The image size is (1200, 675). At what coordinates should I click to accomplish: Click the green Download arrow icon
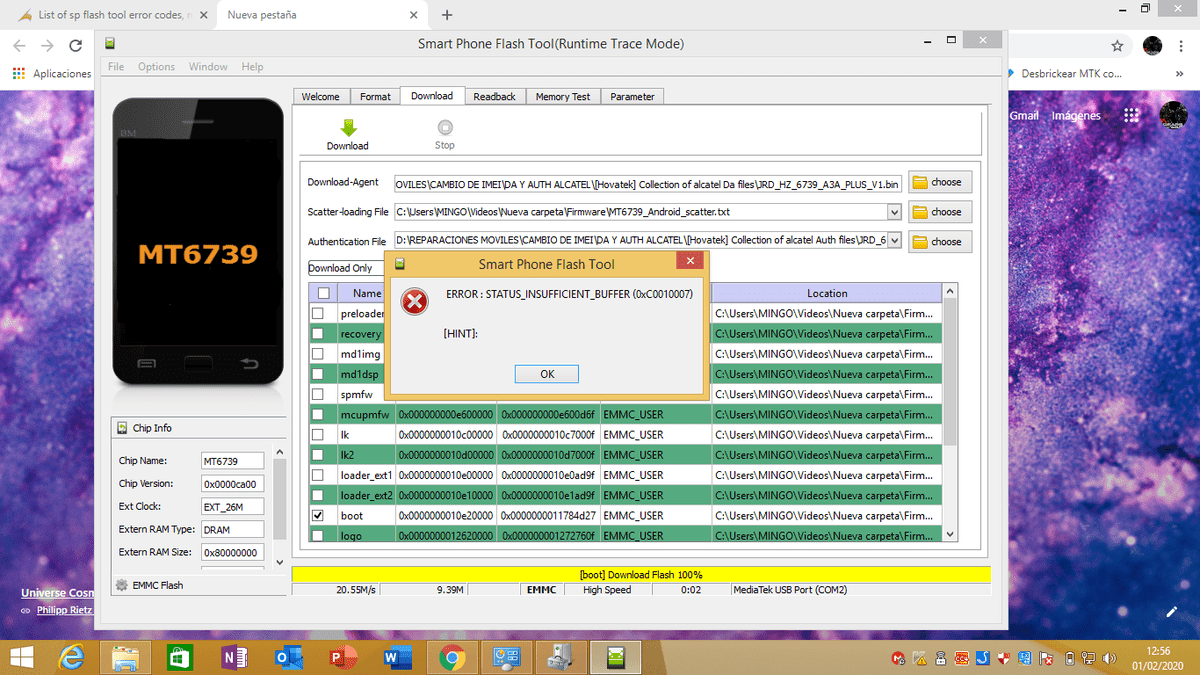pyautogui.click(x=348, y=127)
